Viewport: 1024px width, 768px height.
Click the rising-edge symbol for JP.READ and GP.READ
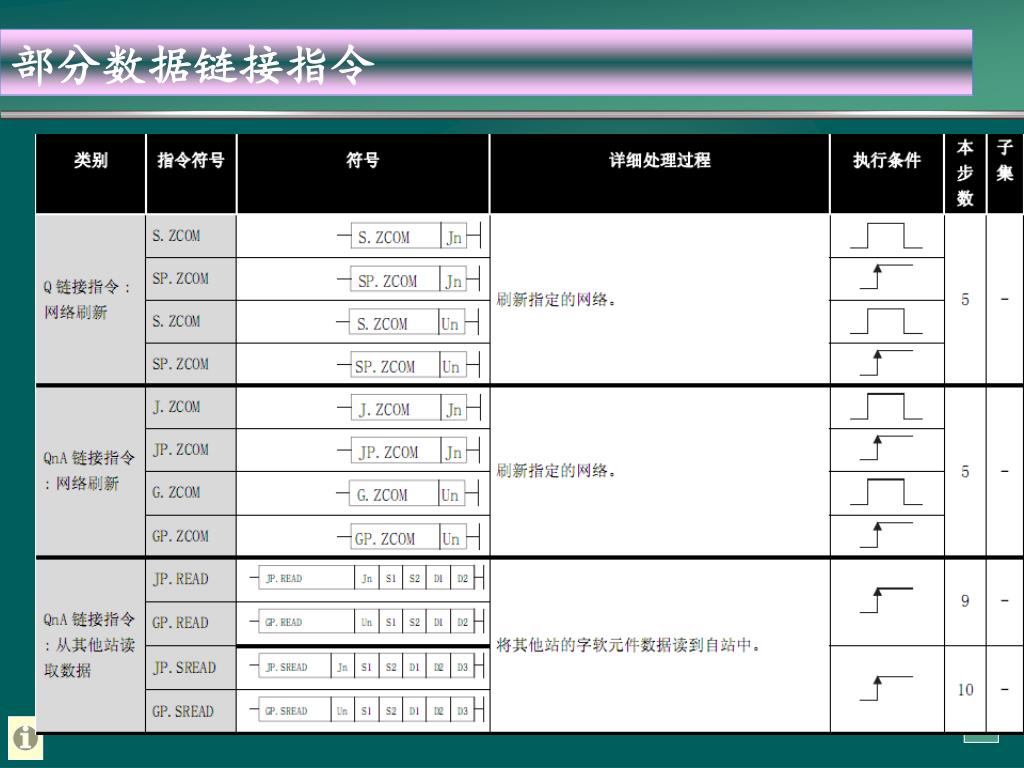[886, 600]
